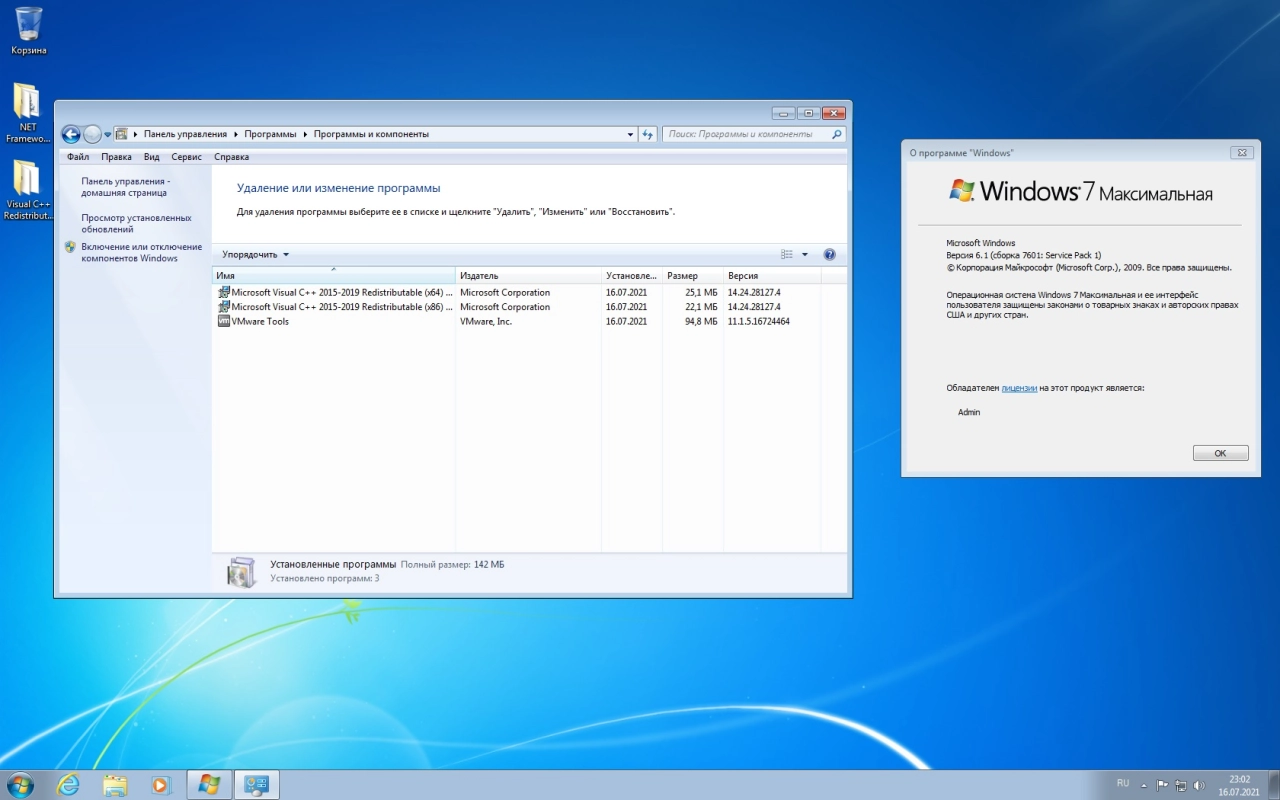This screenshot has width=1280, height=800.
Task: Click the x86 Redistributable installer icon
Action: pos(223,307)
